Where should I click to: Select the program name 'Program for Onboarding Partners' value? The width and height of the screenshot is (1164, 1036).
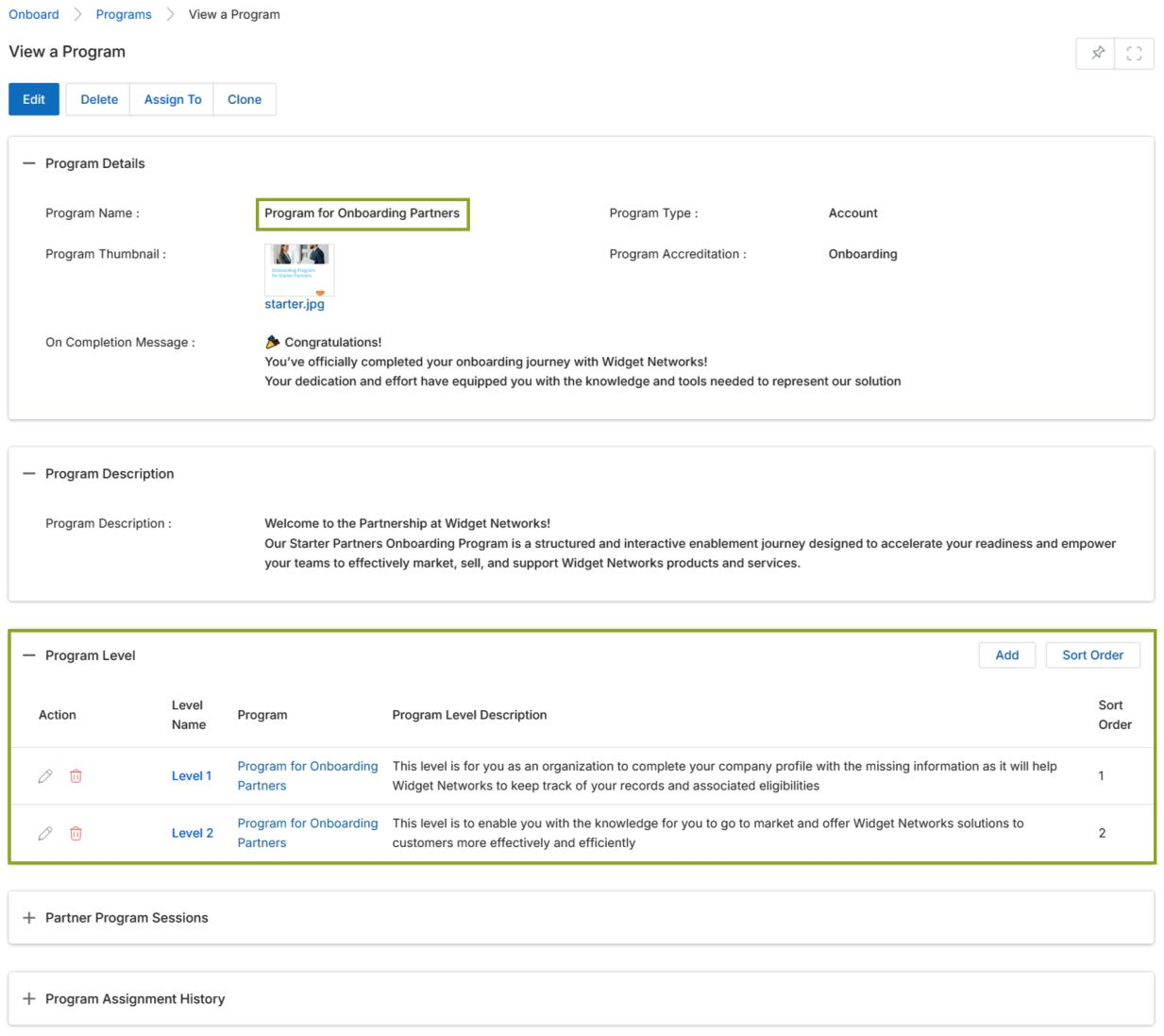click(363, 213)
